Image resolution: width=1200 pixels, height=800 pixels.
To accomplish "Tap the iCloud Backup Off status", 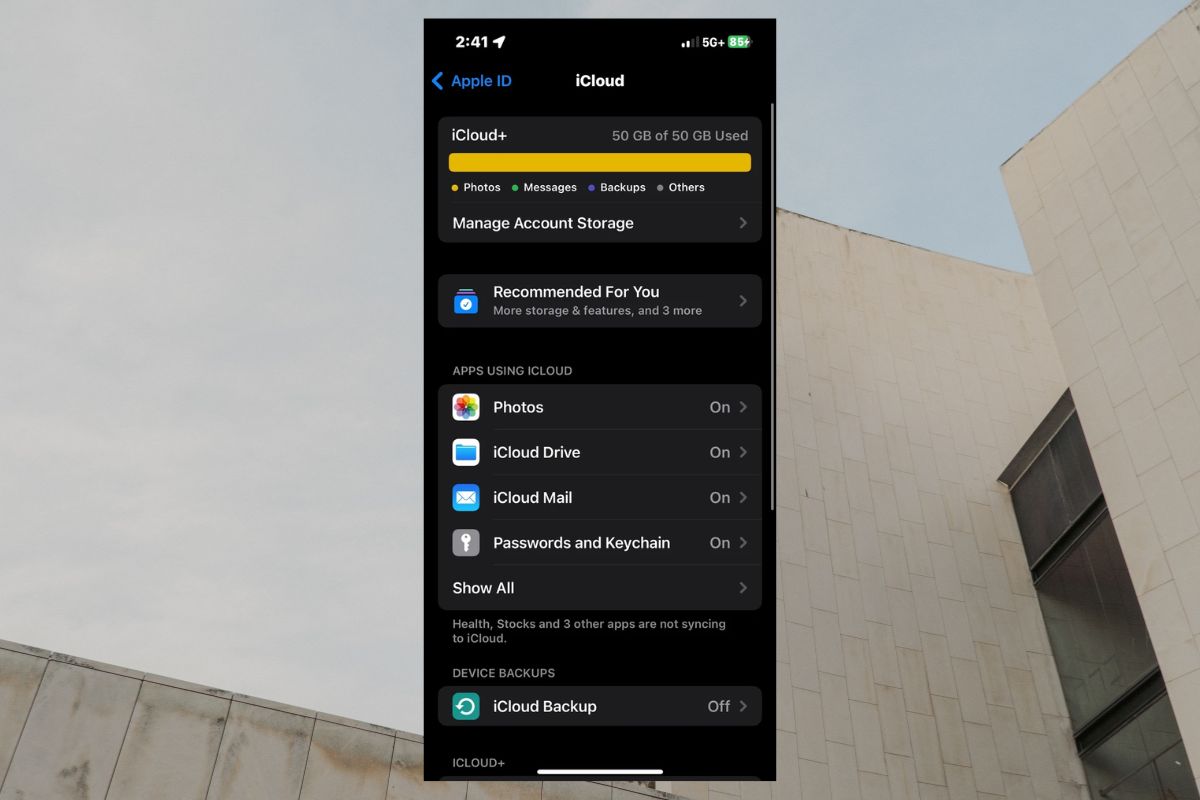I will pos(719,706).
